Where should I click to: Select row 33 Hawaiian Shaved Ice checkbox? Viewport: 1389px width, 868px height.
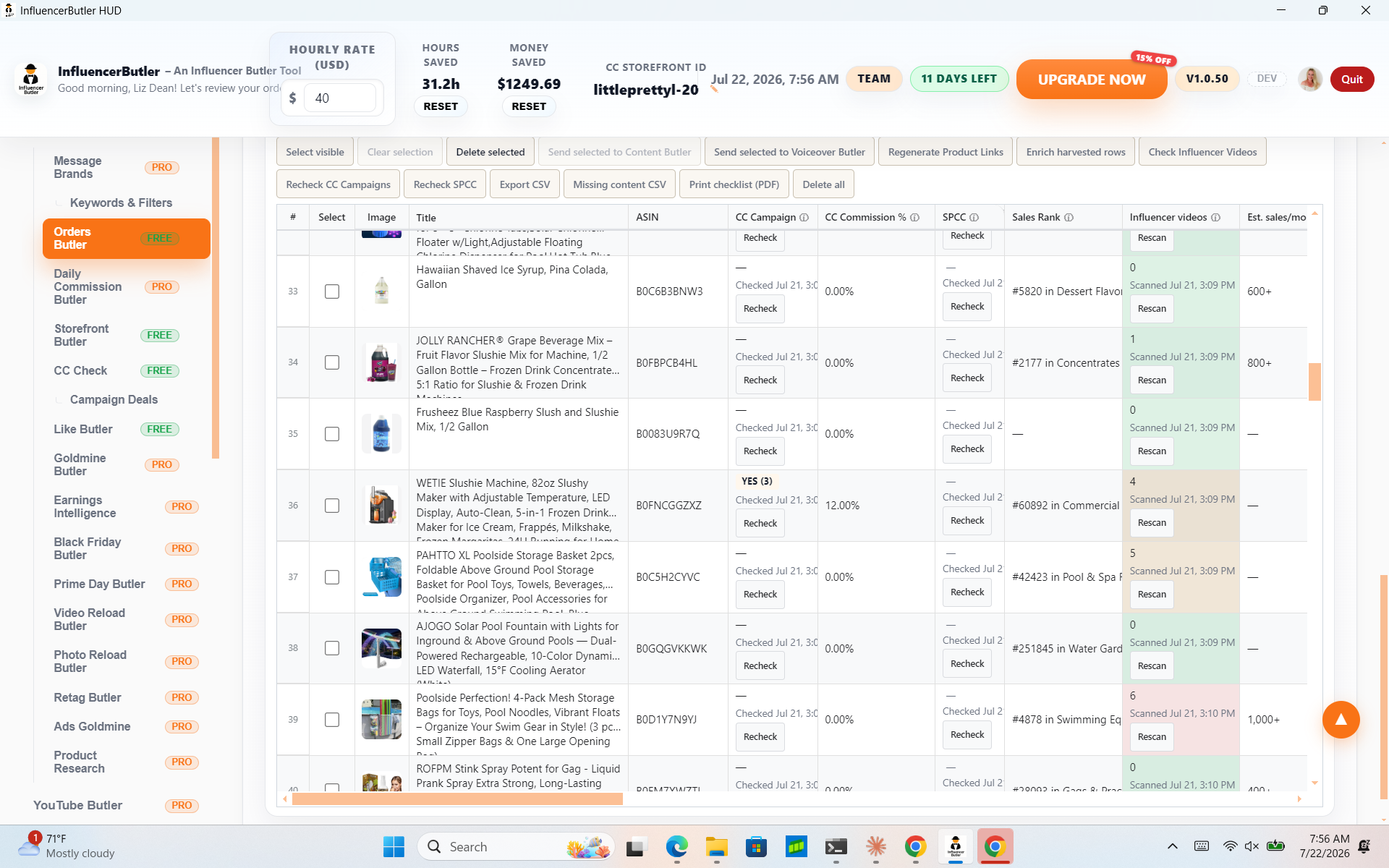331,292
